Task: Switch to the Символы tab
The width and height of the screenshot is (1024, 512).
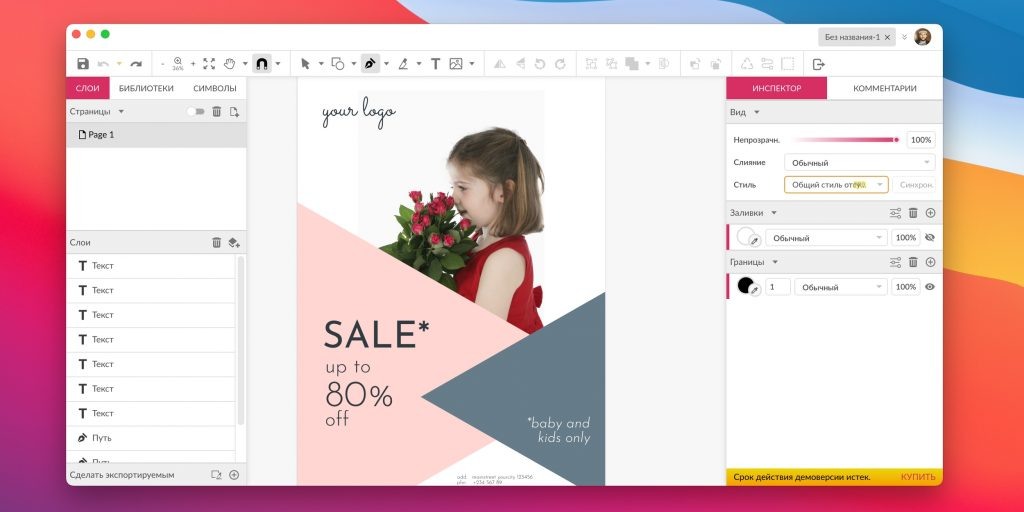Action: (x=215, y=88)
